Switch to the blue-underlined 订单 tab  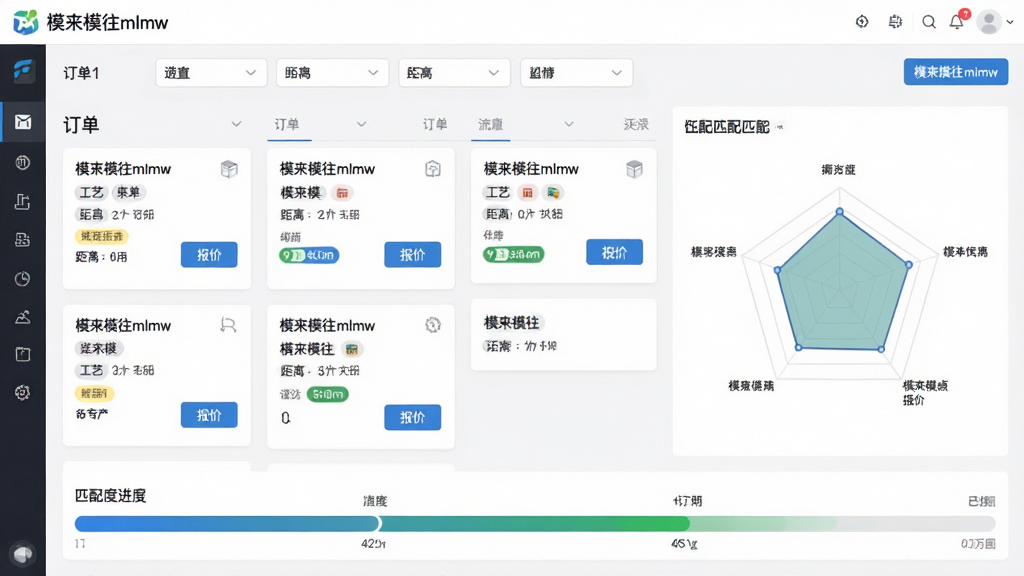tap(287, 125)
